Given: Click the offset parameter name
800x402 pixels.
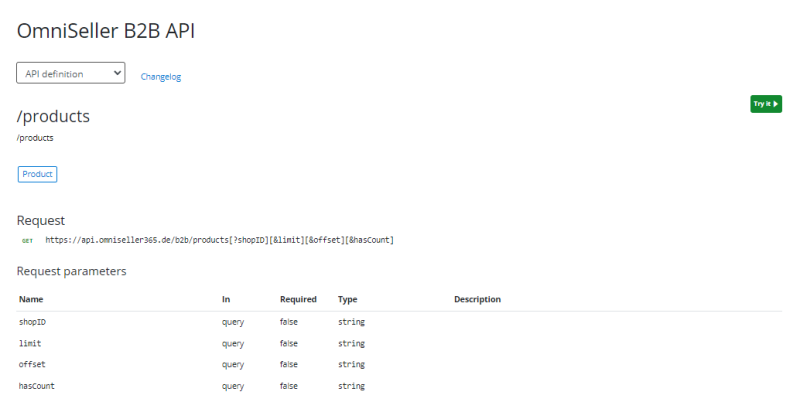Looking at the screenshot, I should (32, 364).
